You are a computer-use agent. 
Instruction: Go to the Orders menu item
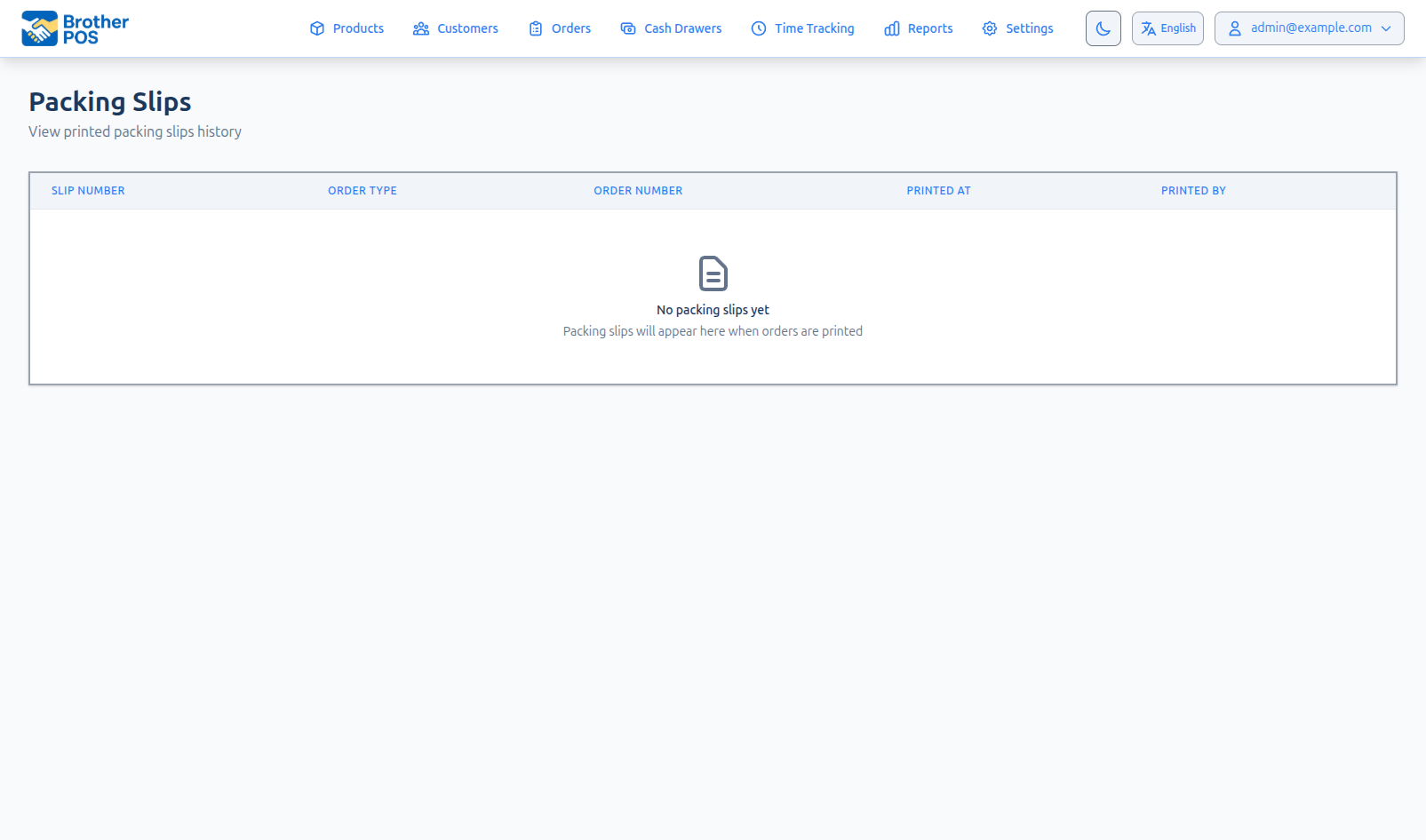point(570,28)
